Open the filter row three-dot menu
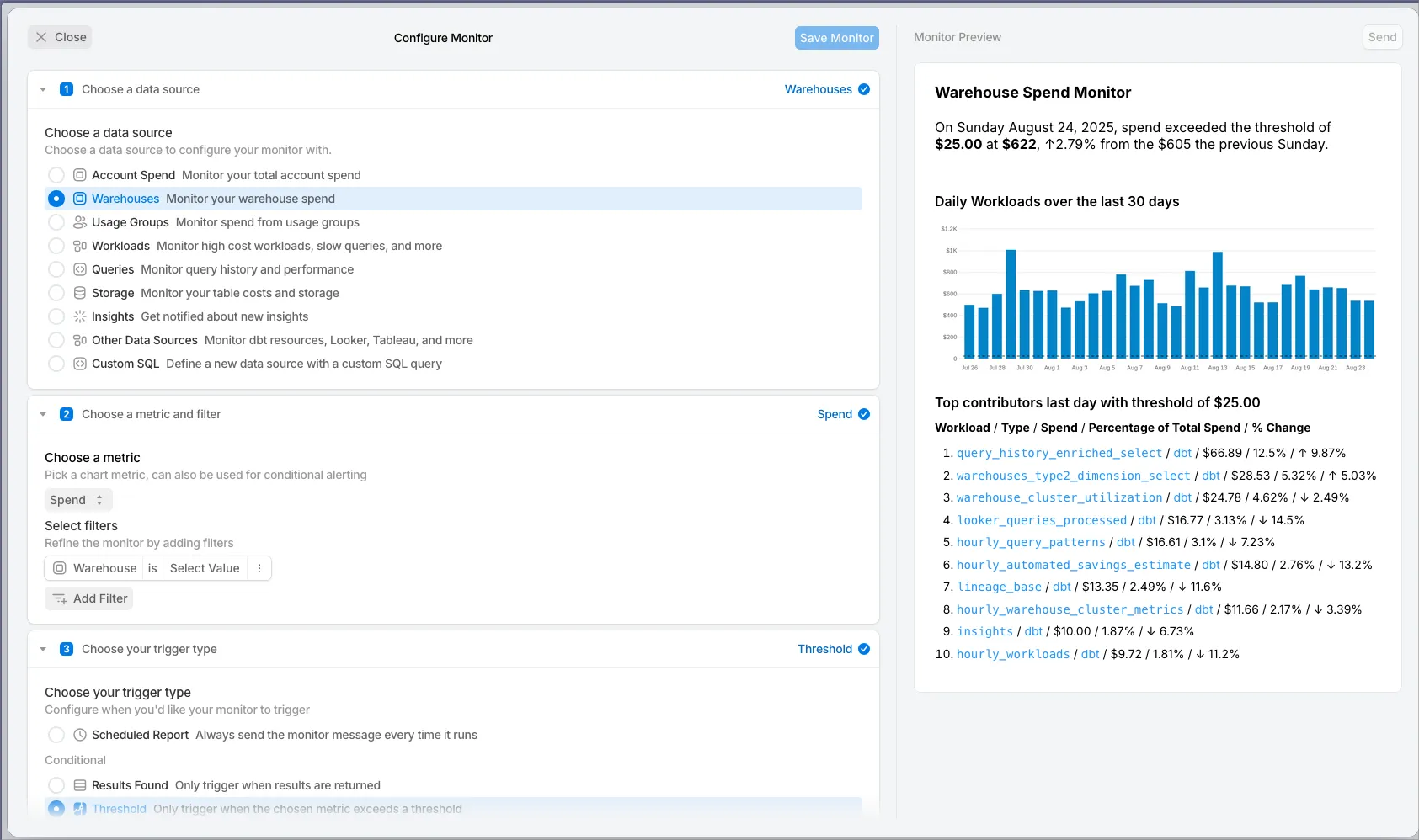The width and height of the screenshot is (1419, 840). coord(259,568)
